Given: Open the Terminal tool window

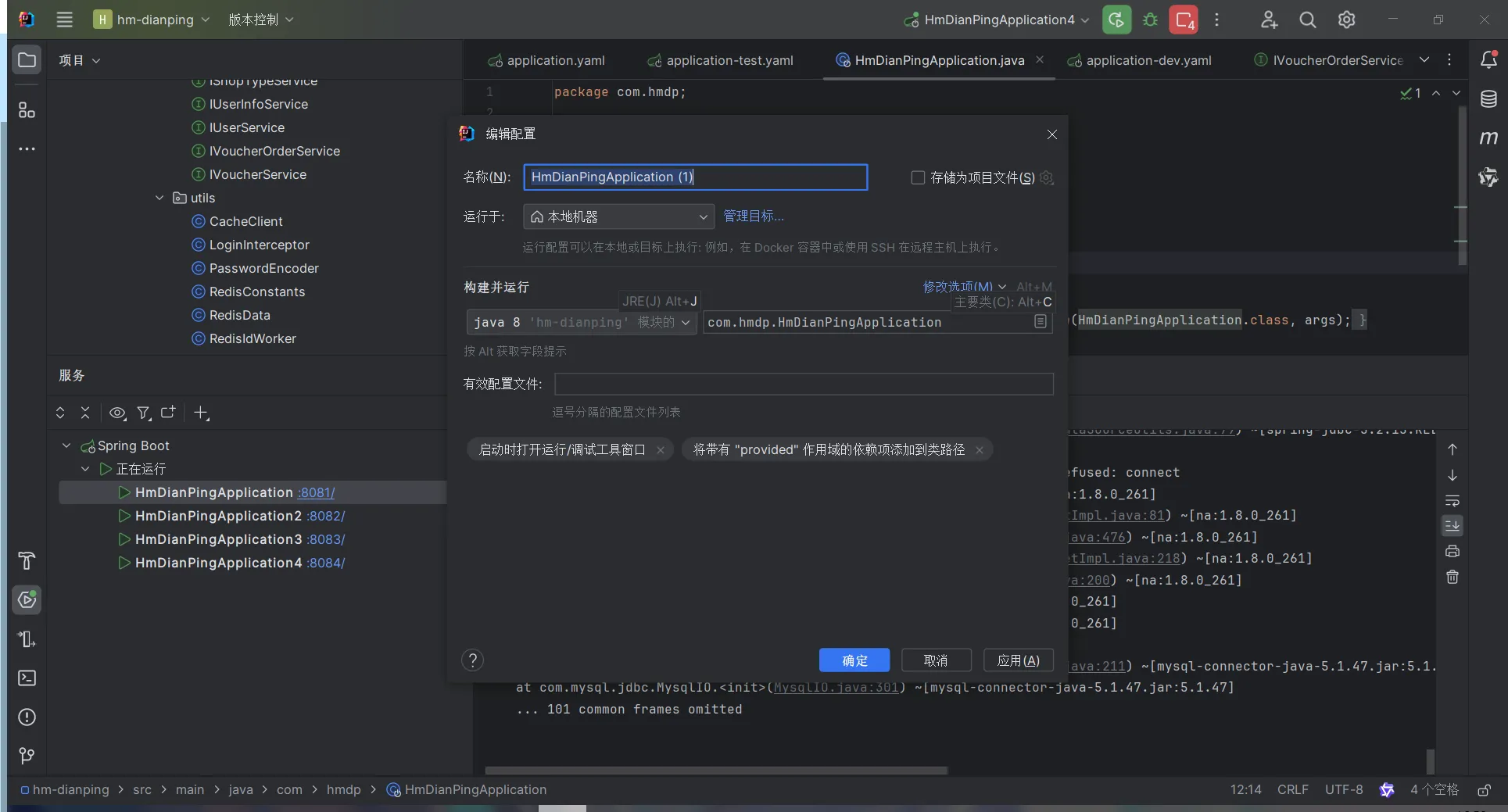Looking at the screenshot, I should [x=27, y=678].
